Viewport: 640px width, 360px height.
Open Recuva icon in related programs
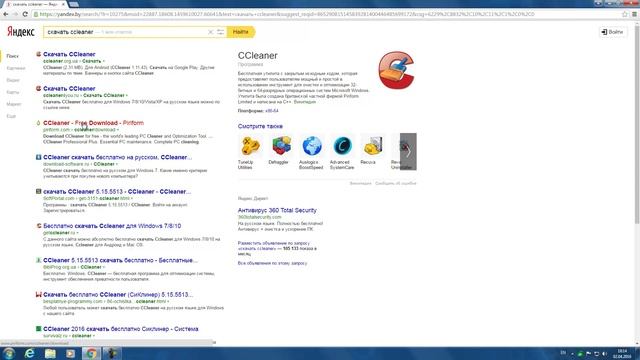pos(373,146)
